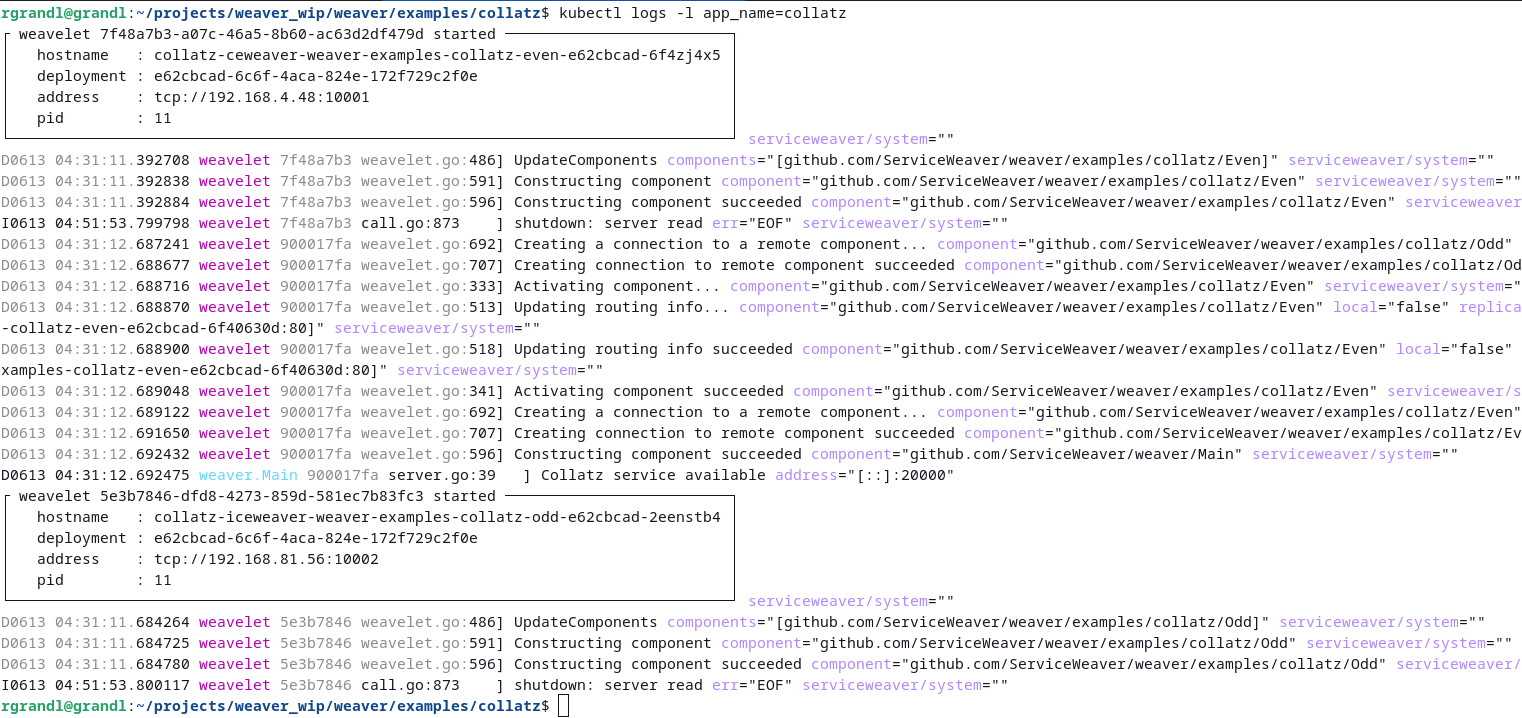Screen dimensions: 1522x718
Task: Click "weavelet.go:486" on the 7f48a7b3 line
Action: tap(428, 160)
